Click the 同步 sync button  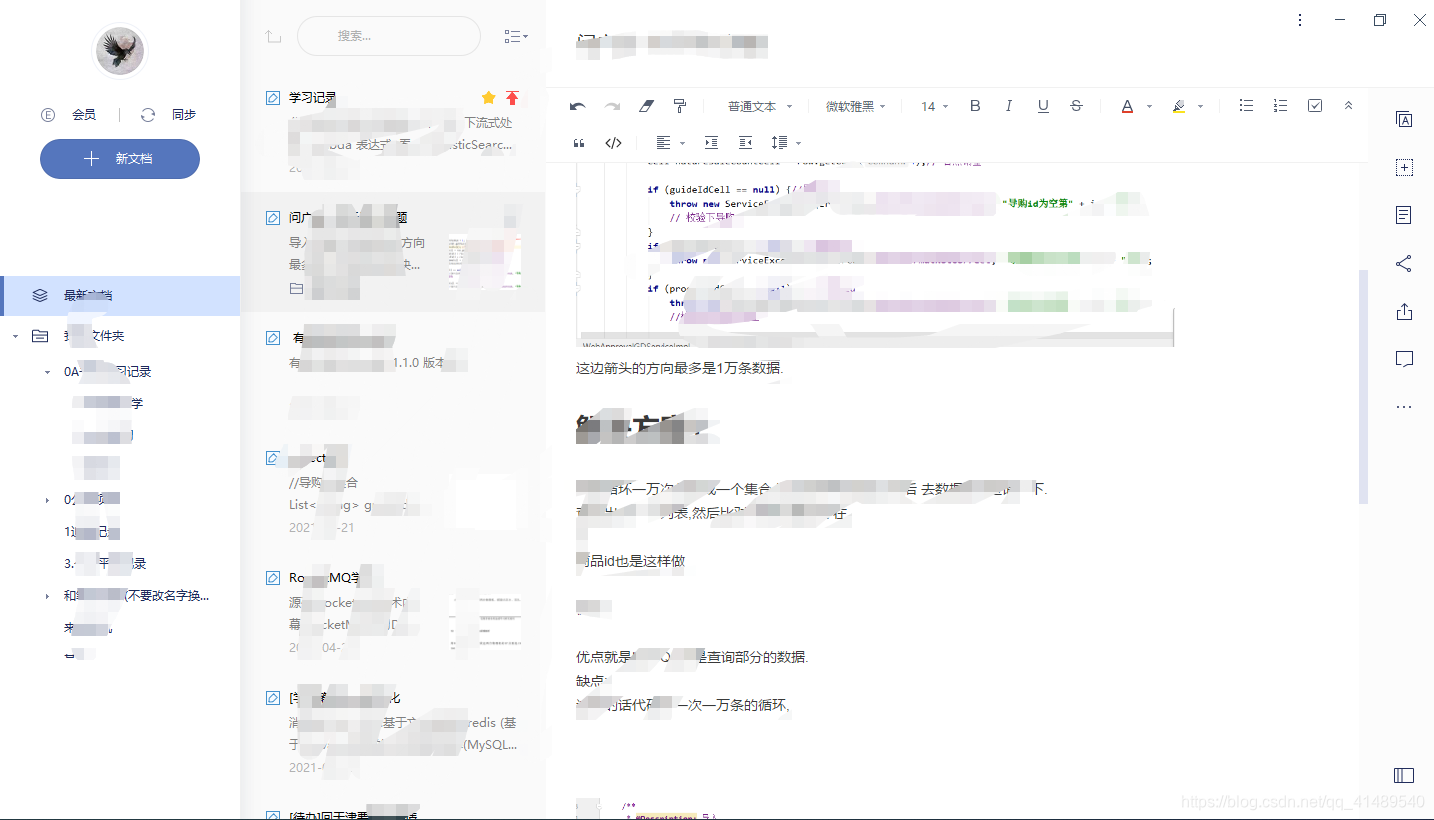click(x=168, y=115)
